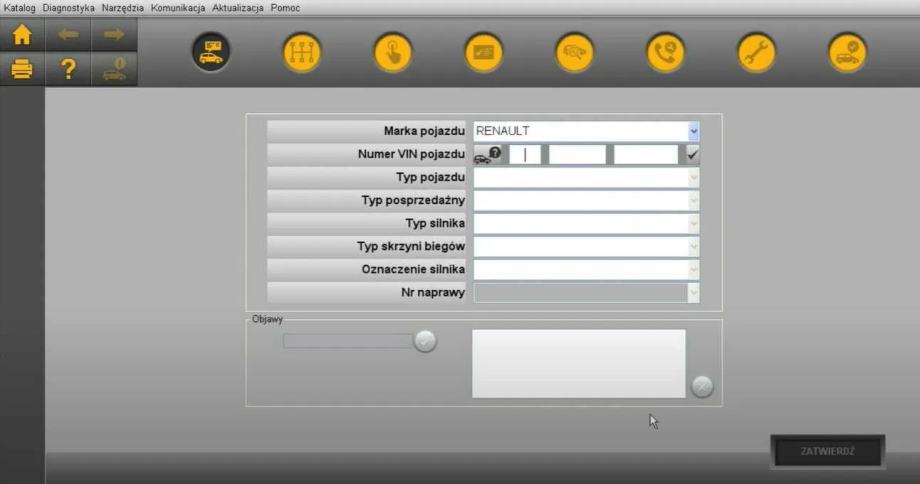Click the Oznaczenie silnika label
The height and width of the screenshot is (484, 920).
tap(414, 269)
